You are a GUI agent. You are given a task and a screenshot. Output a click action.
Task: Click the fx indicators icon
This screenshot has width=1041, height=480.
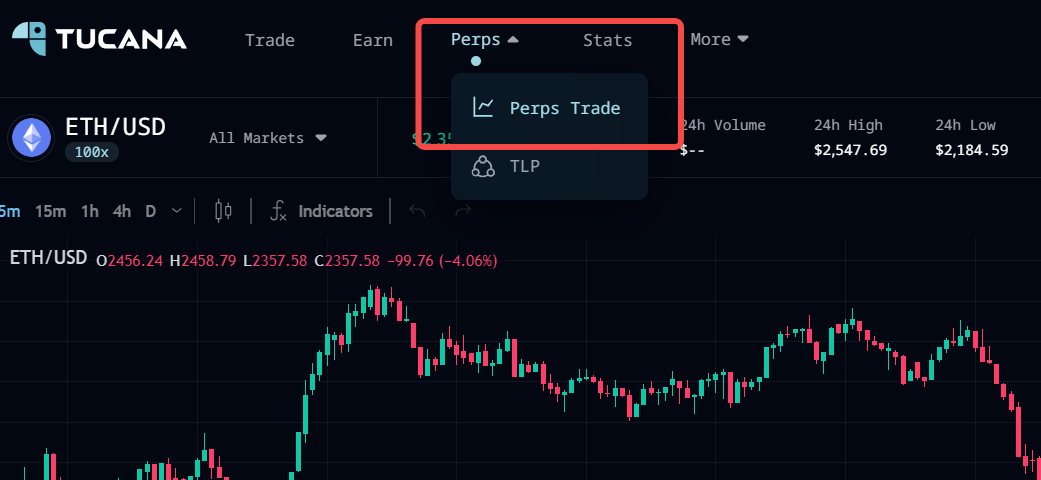pyautogui.click(x=279, y=211)
